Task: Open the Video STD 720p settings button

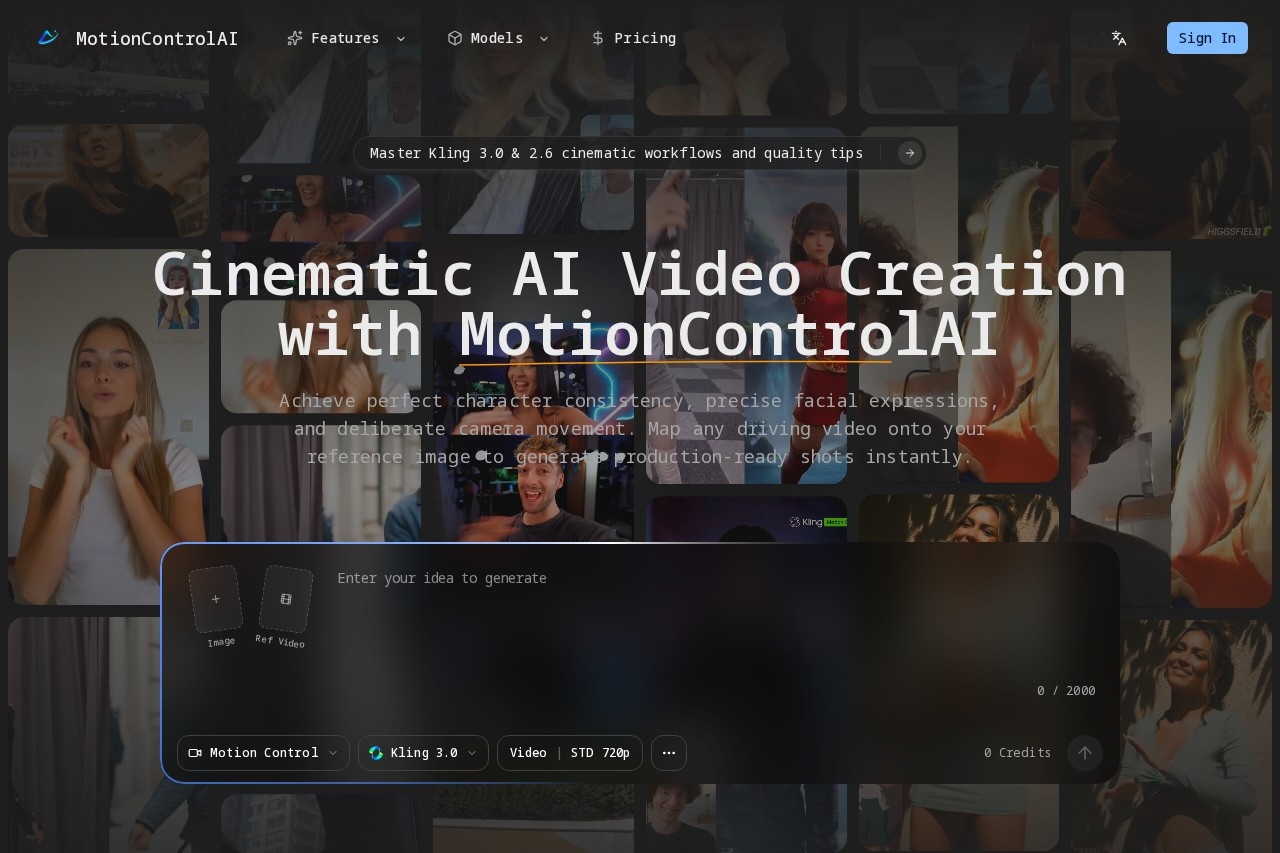Action: click(x=569, y=753)
